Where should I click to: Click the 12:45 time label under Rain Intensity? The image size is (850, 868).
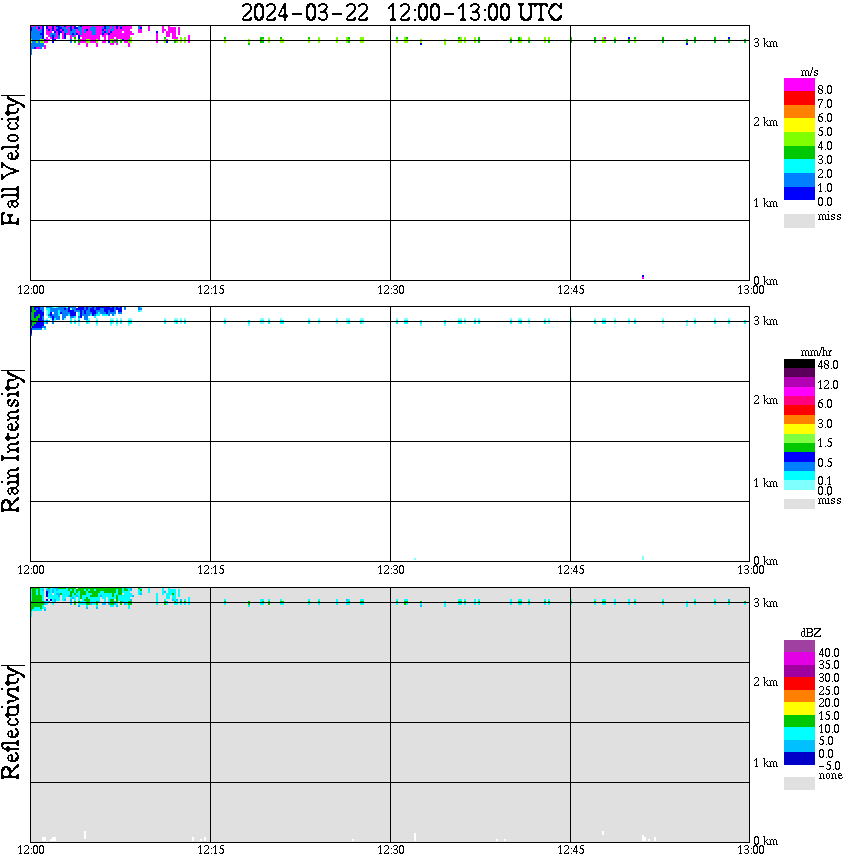point(570,570)
